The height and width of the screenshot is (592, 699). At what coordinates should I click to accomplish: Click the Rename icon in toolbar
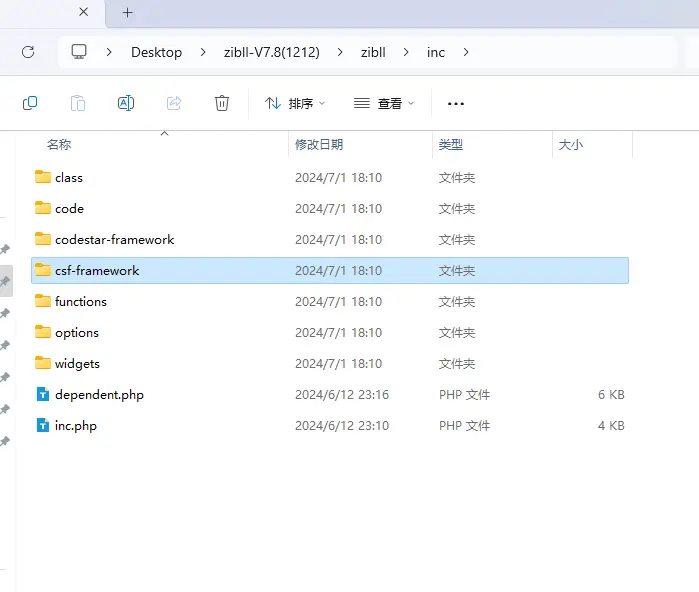coord(126,103)
